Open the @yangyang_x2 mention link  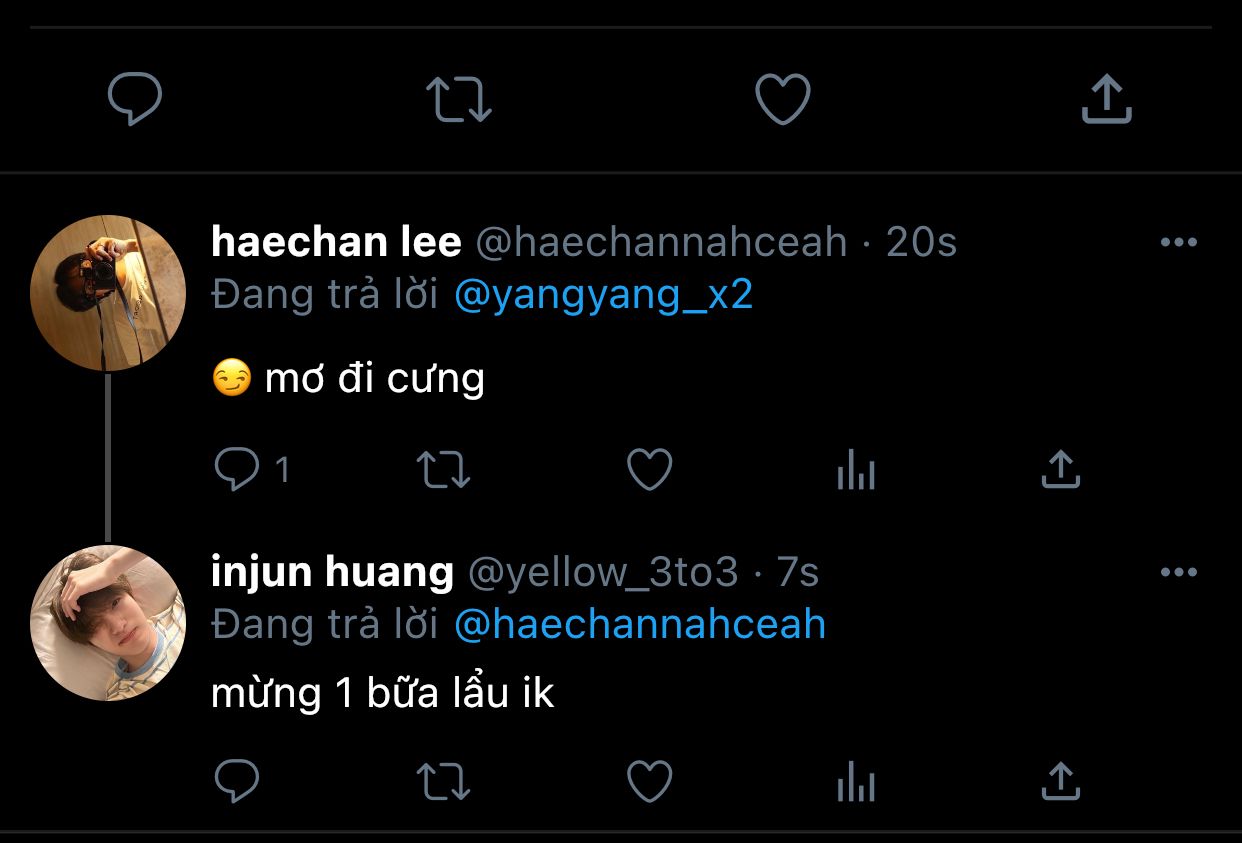pyautogui.click(x=603, y=296)
